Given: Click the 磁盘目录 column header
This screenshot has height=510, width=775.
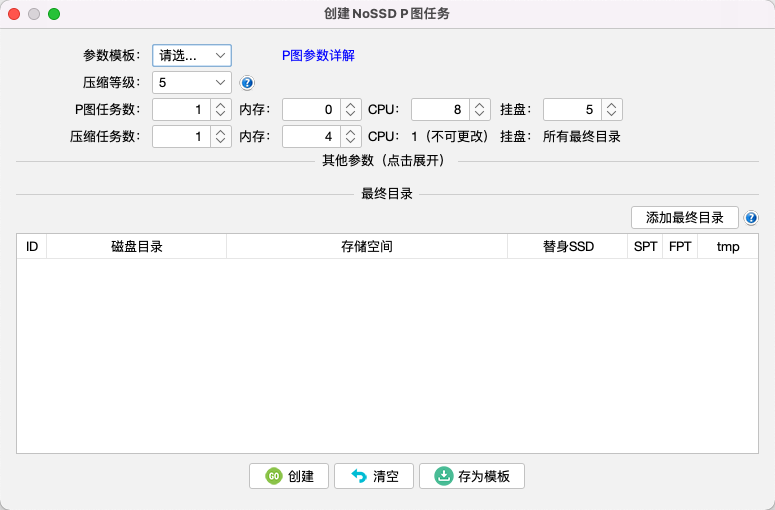Looking at the screenshot, I should (136, 246).
